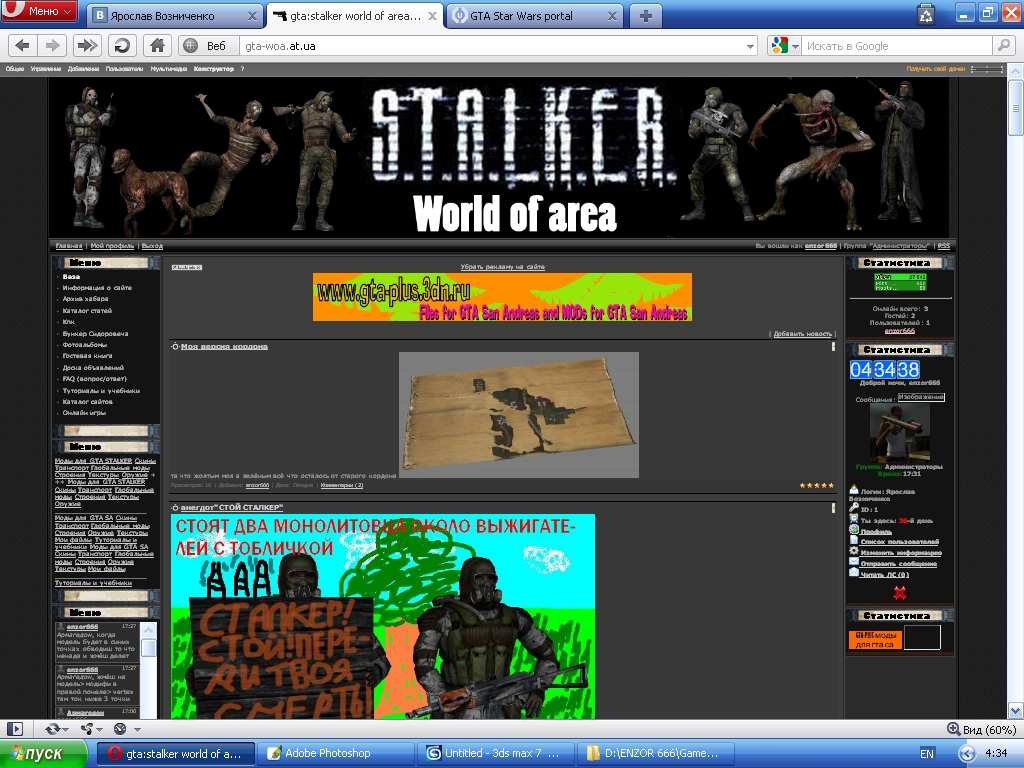The width and height of the screenshot is (1024, 768).
Task: Open the Общее admin bar menu
Action: click(14, 69)
